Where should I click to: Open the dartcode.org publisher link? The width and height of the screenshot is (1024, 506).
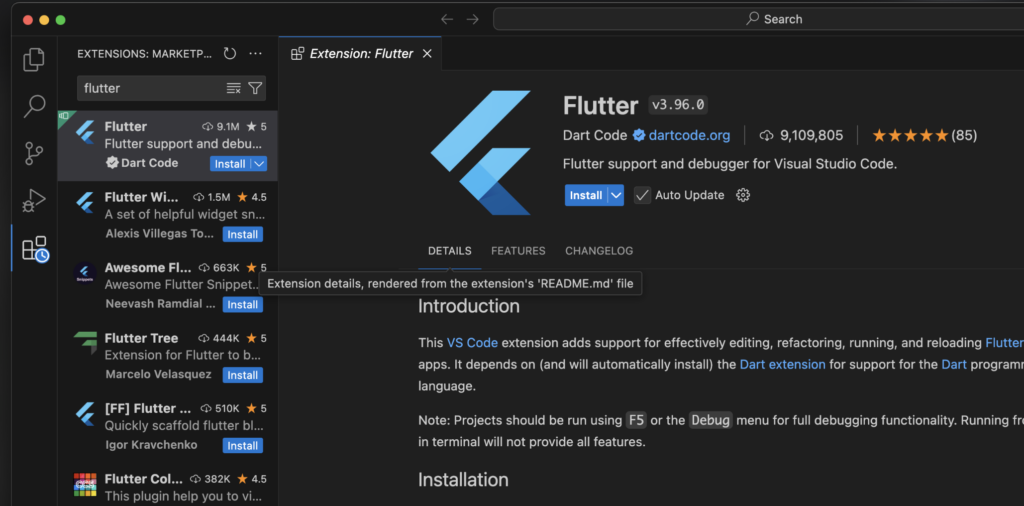coord(689,136)
